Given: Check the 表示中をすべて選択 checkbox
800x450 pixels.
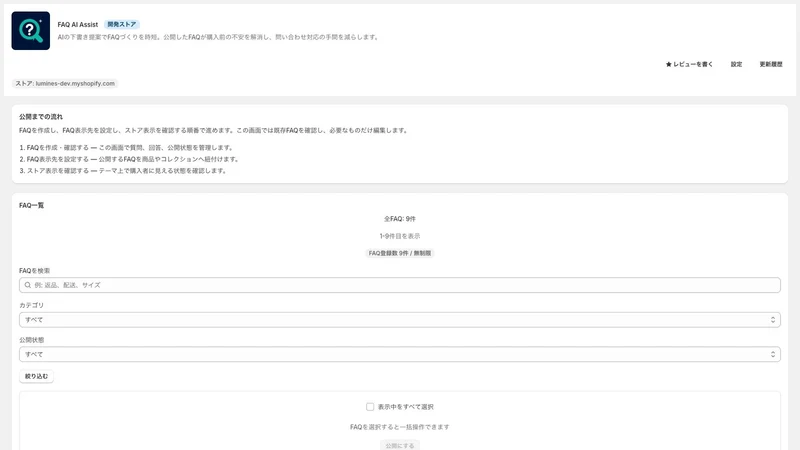Looking at the screenshot, I should coord(370,407).
